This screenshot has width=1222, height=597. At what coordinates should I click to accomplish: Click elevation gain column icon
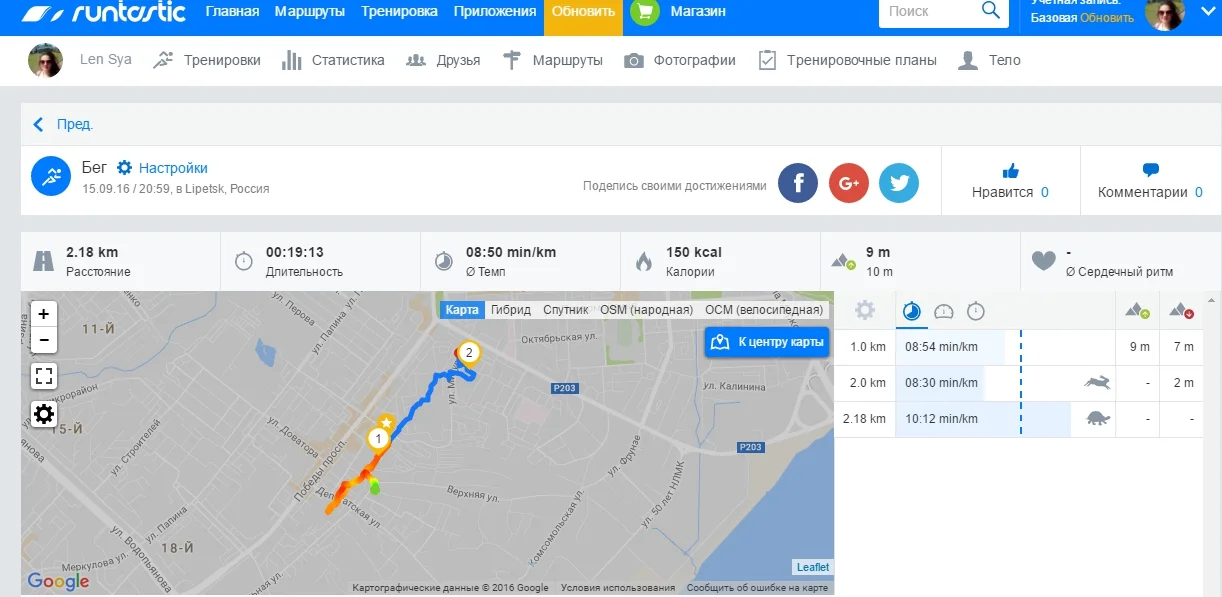point(1137,311)
